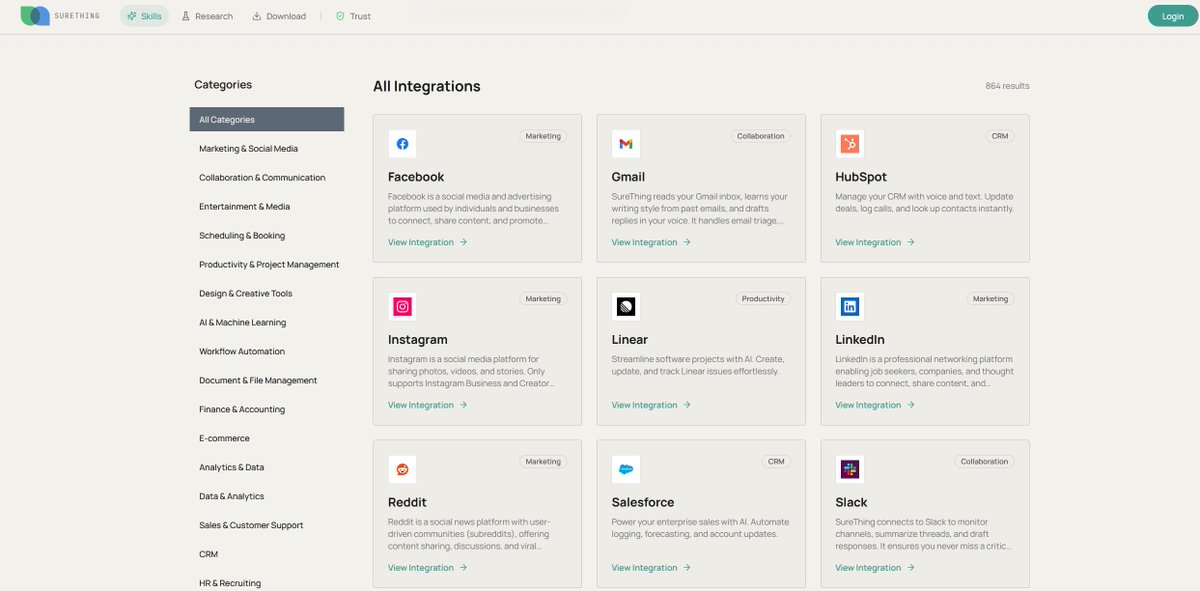The width and height of the screenshot is (1200, 591).
Task: Click the Reddit card title
Action: click(x=408, y=502)
